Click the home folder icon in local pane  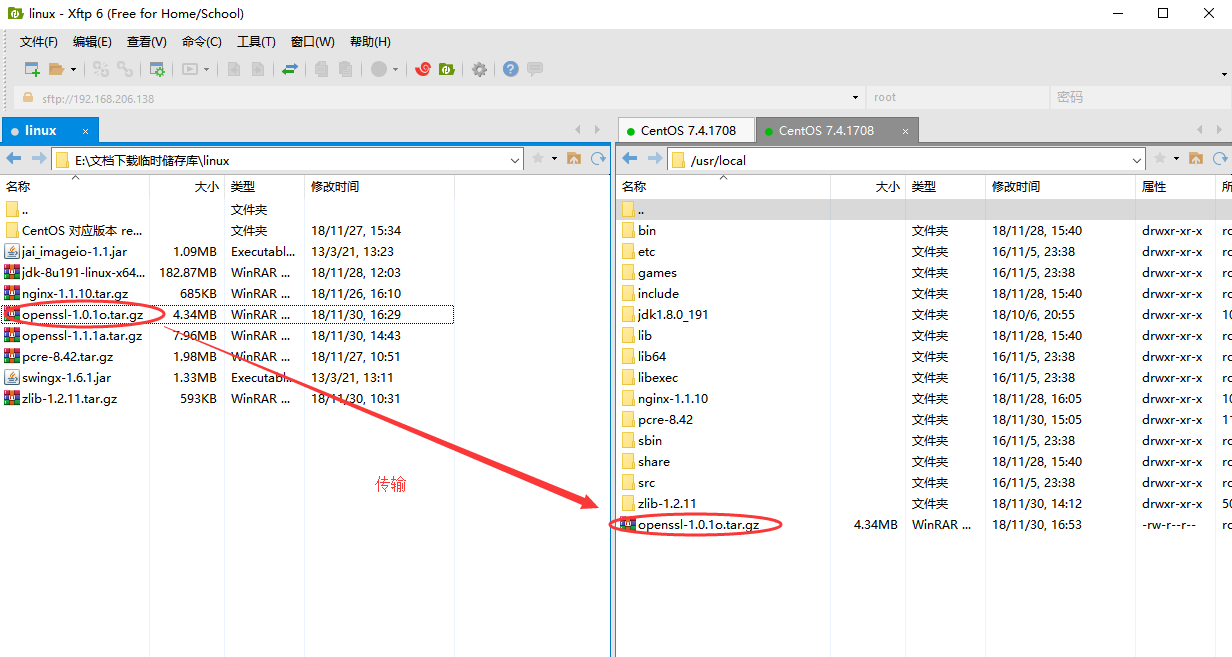click(574, 159)
